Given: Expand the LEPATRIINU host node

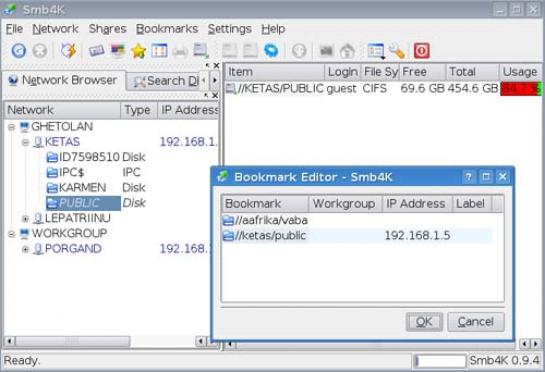Looking at the screenshot, I should [25, 219].
